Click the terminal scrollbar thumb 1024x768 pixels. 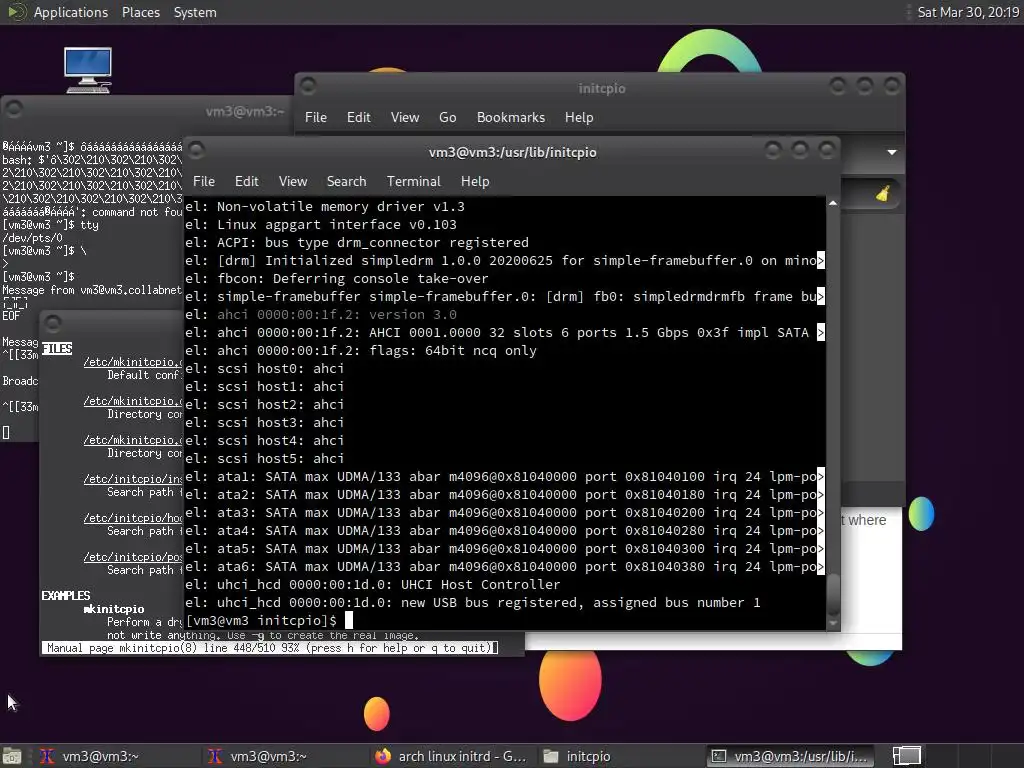(x=833, y=594)
